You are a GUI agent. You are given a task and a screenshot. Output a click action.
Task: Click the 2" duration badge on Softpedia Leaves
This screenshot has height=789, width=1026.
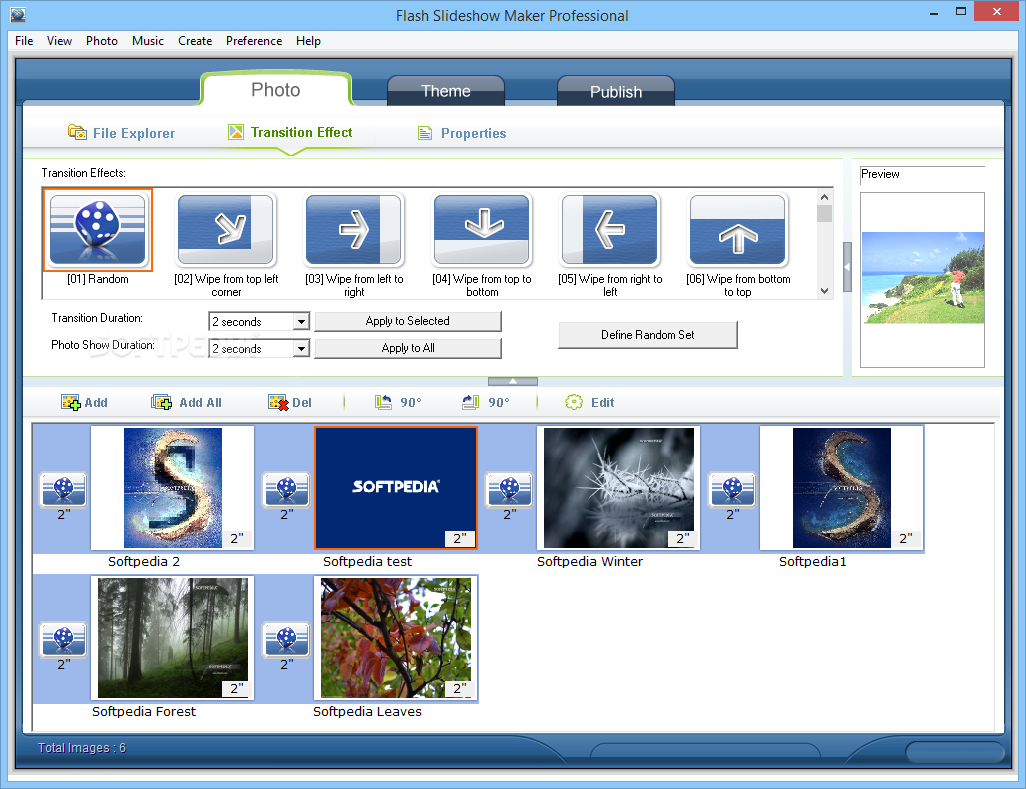[x=460, y=688]
